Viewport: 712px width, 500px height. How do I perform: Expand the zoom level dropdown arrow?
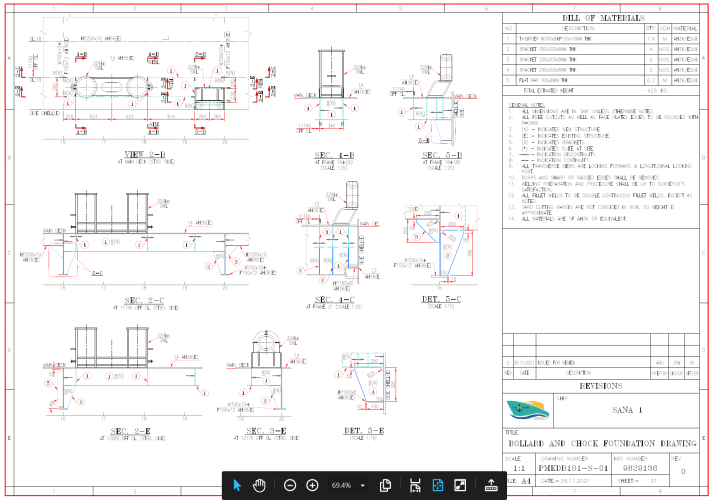[x=363, y=485]
